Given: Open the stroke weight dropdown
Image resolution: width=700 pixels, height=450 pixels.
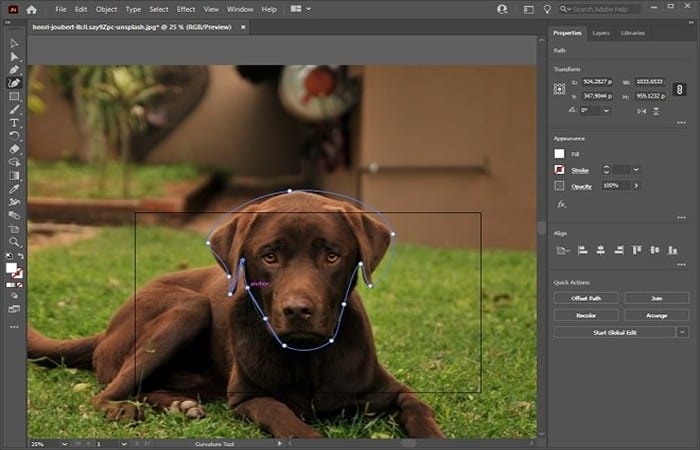Looking at the screenshot, I should point(636,170).
